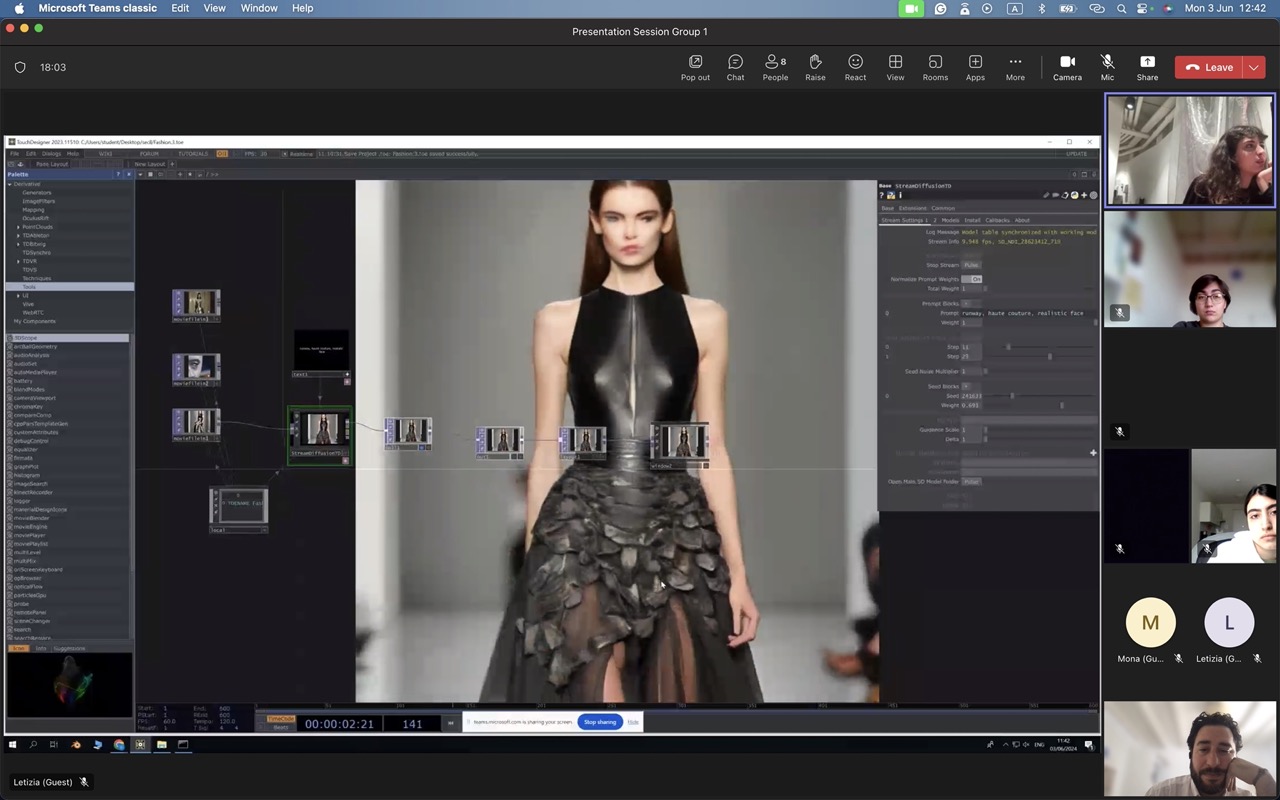The height and width of the screenshot is (800, 1280).
Task: Raise your hand in the meeting
Action: (815, 67)
